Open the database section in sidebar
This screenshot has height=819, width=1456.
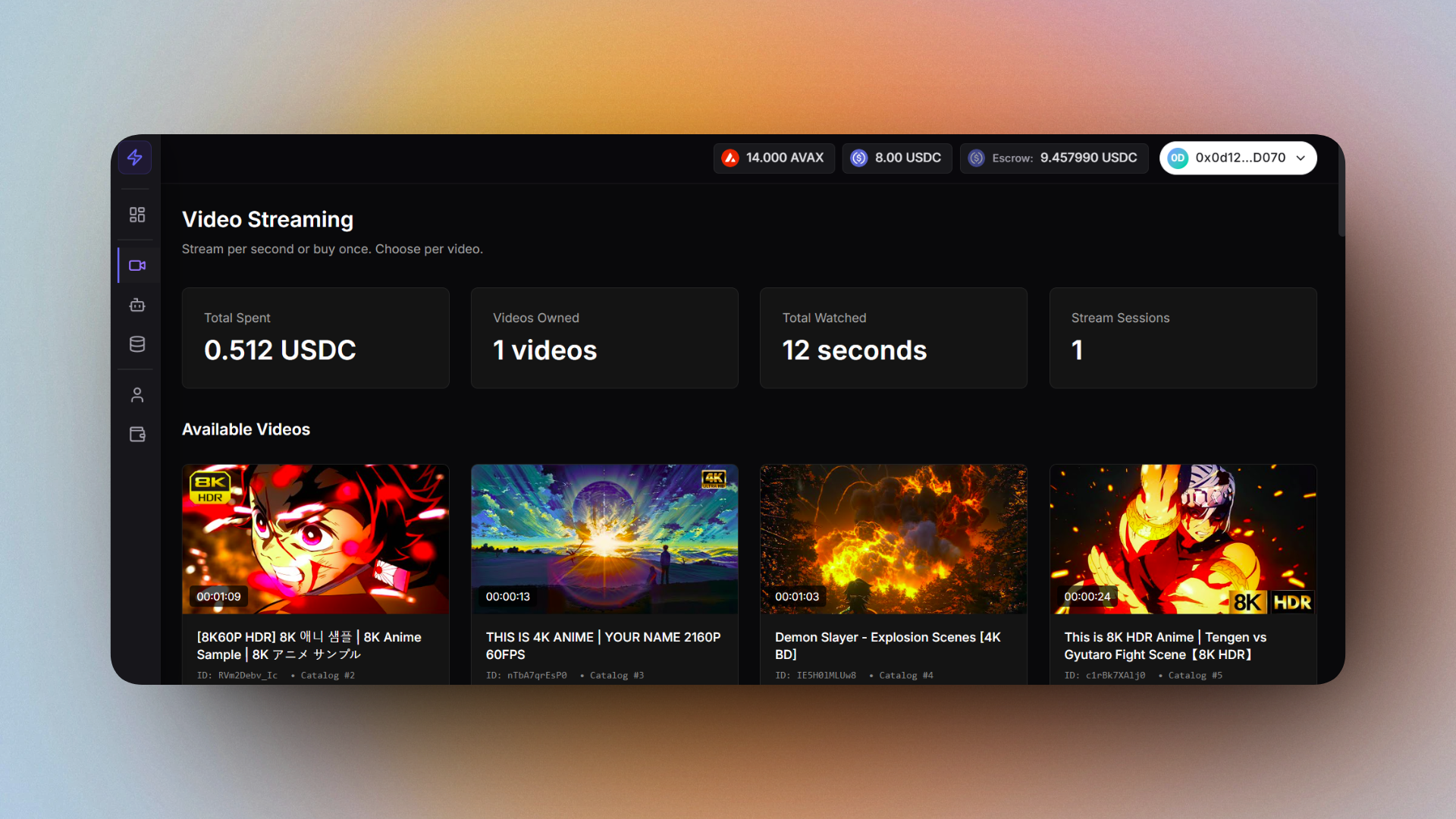click(x=136, y=344)
